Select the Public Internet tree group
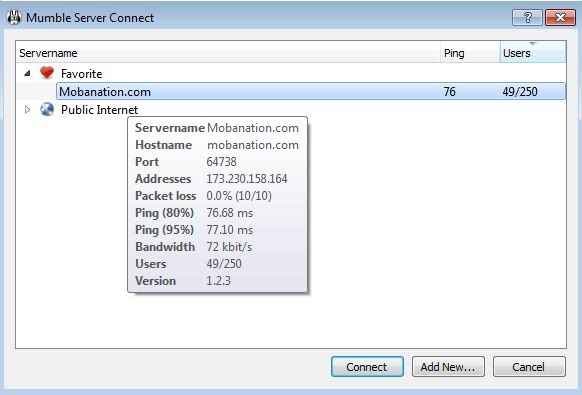The height and width of the screenshot is (395, 582). [99, 110]
